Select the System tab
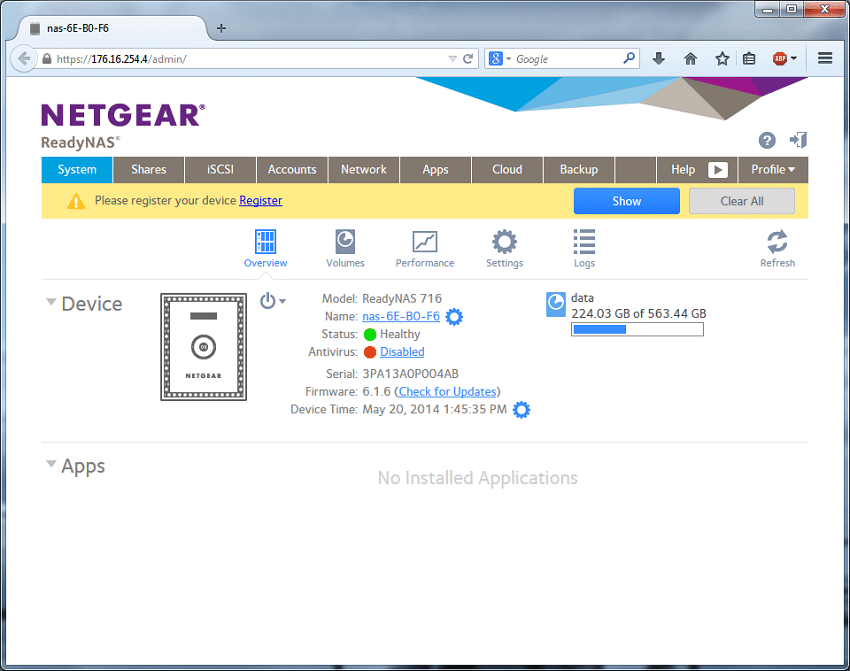 [x=77, y=170]
